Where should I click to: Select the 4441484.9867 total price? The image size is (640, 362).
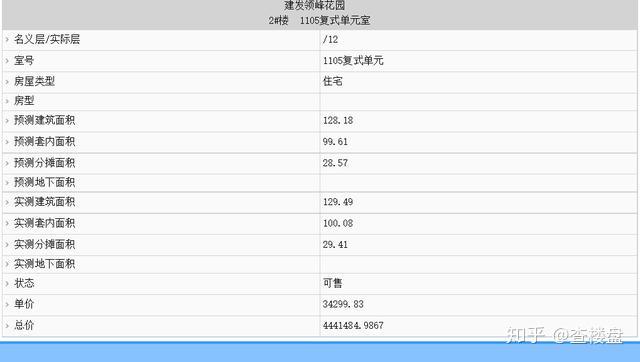pos(353,326)
